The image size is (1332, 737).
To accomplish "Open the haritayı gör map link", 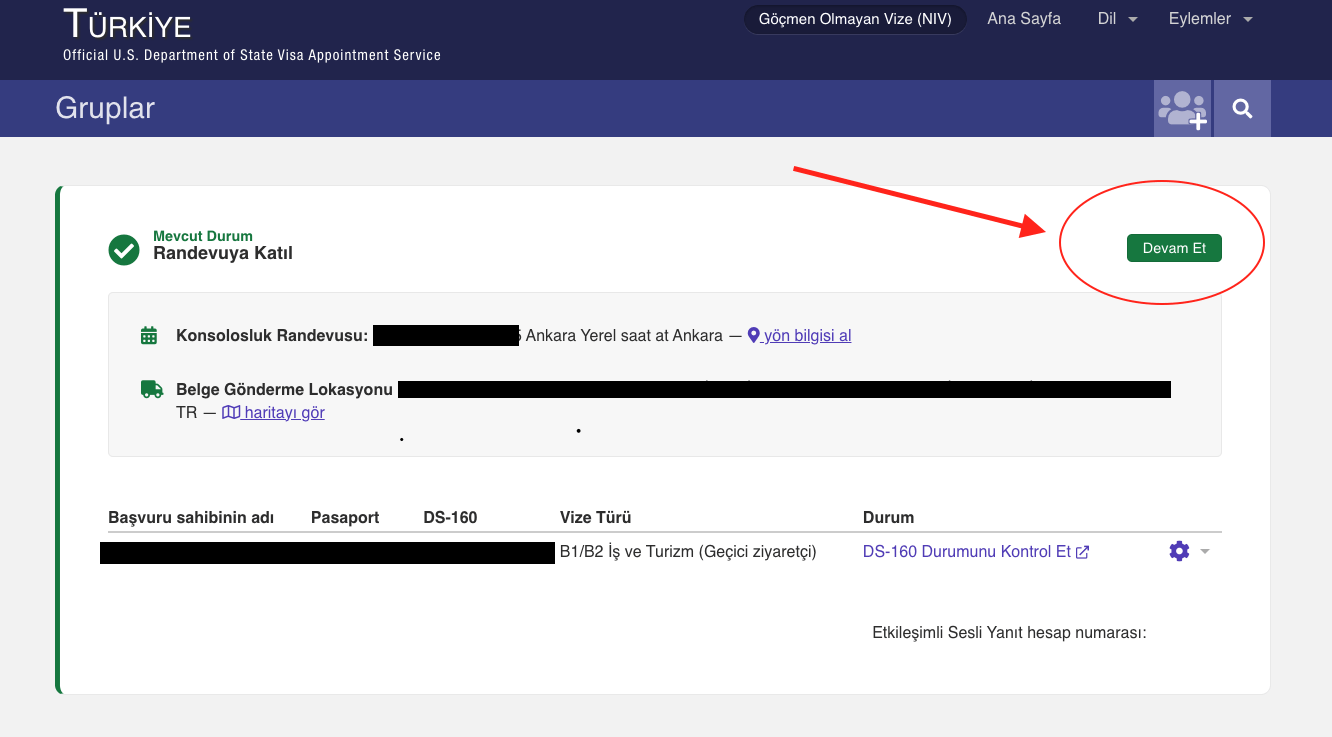I will [x=284, y=412].
